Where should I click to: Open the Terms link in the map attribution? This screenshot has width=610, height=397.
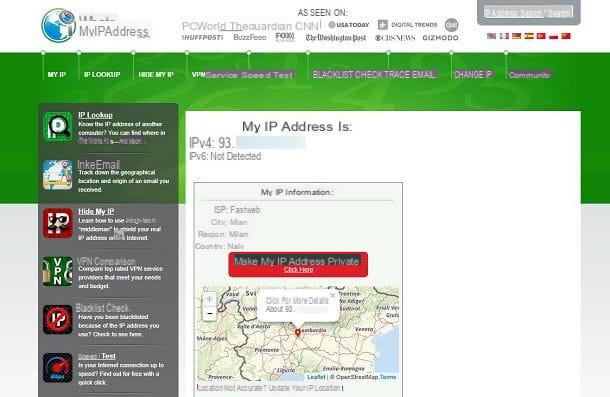pos(388,377)
